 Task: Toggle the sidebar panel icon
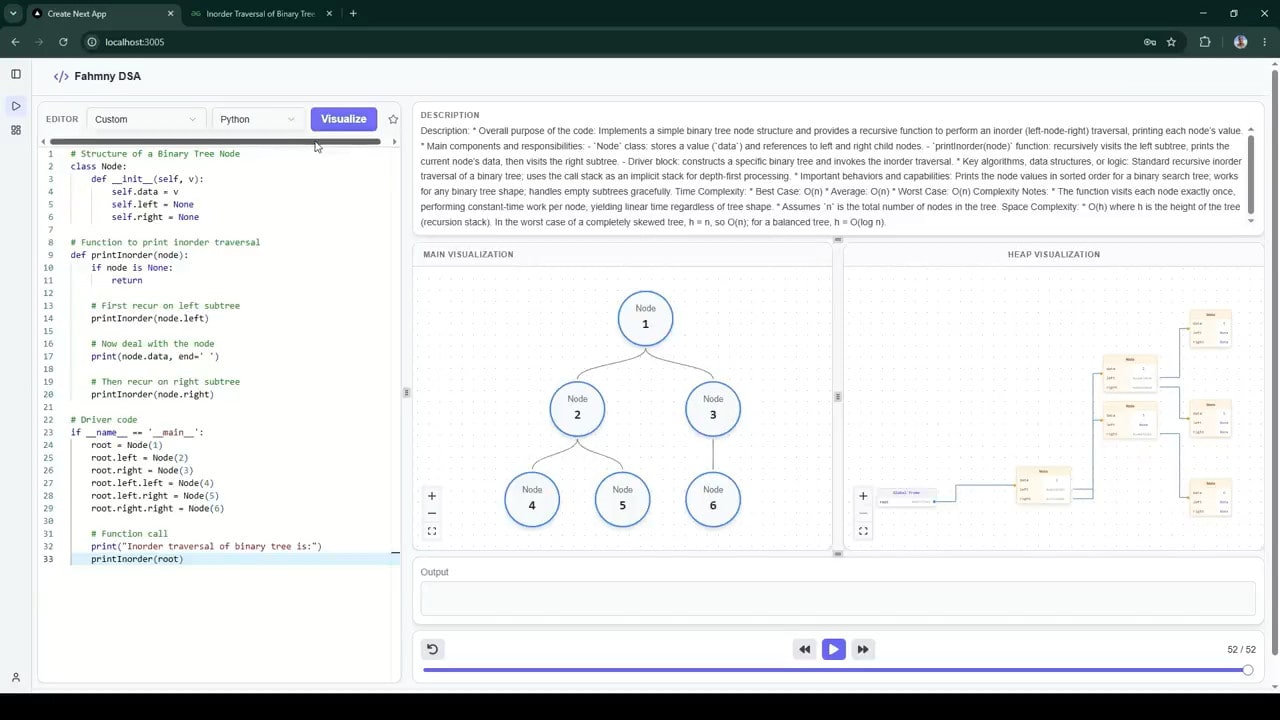(x=15, y=74)
